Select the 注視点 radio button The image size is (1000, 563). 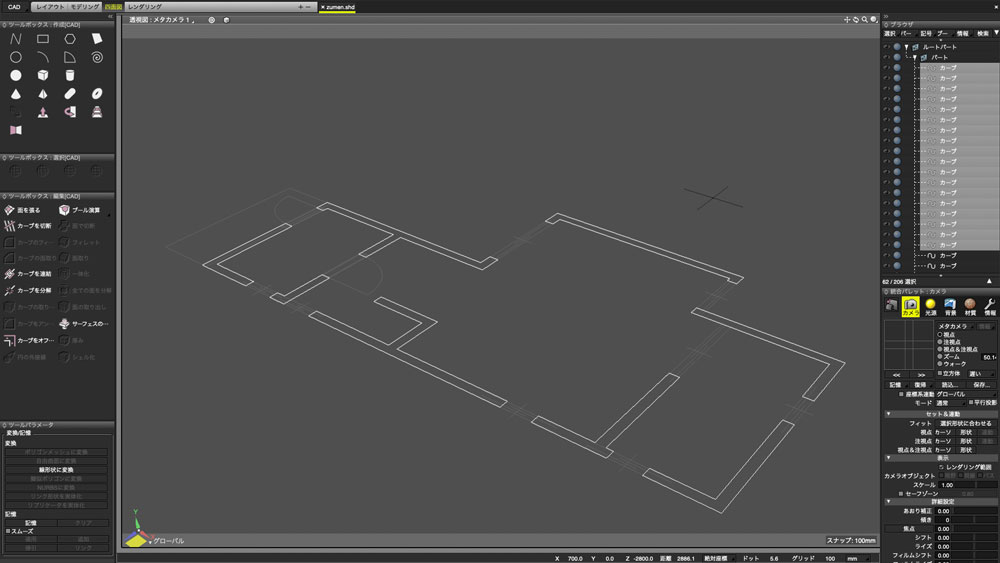coord(939,342)
